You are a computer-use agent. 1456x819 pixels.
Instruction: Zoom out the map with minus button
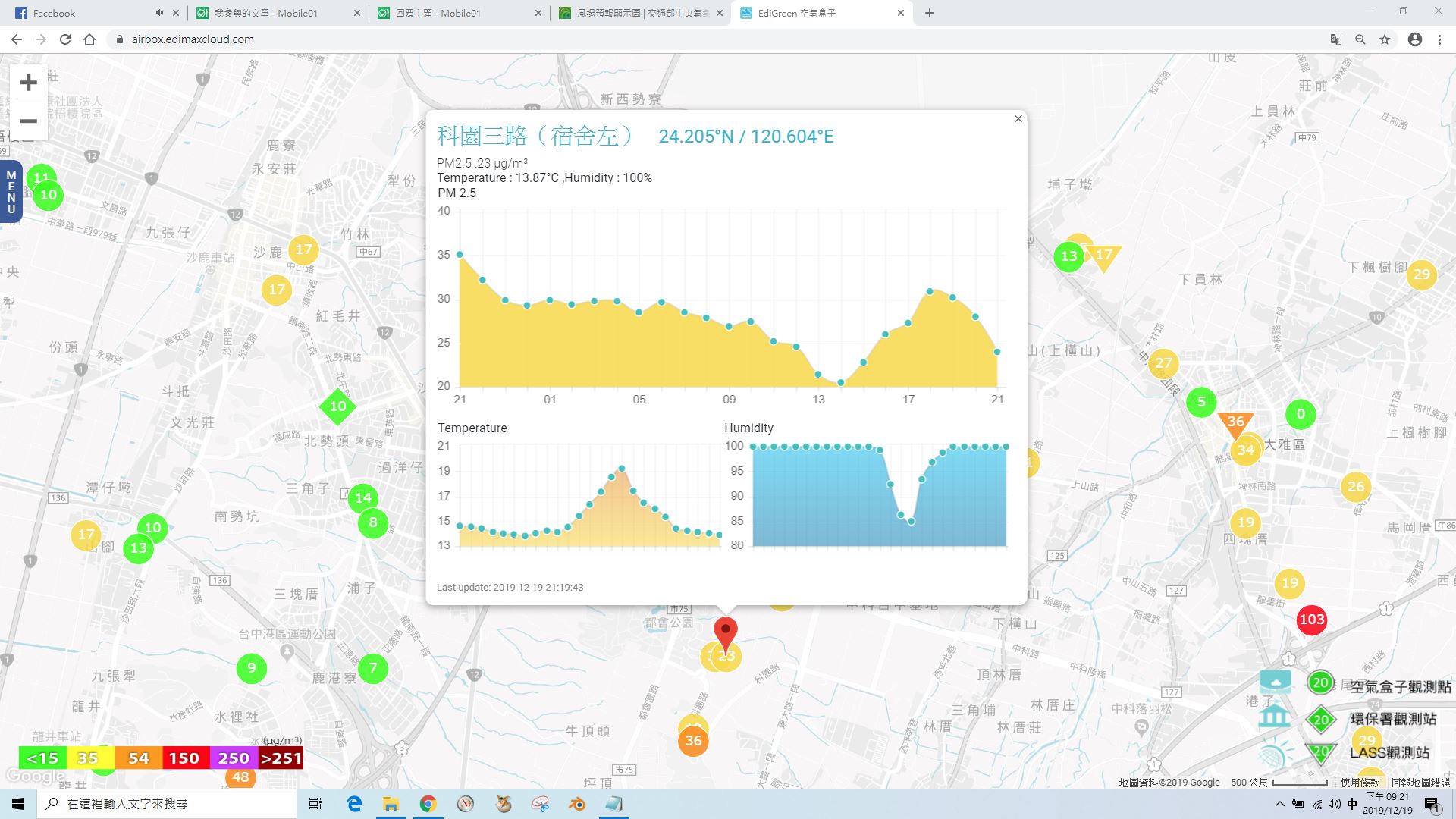pyautogui.click(x=28, y=121)
